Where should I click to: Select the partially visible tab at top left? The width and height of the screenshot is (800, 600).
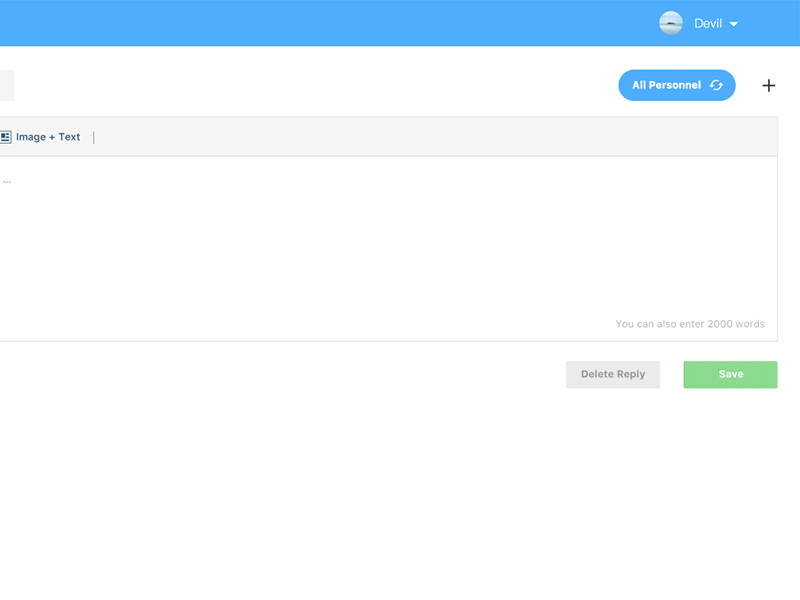(x=6, y=85)
